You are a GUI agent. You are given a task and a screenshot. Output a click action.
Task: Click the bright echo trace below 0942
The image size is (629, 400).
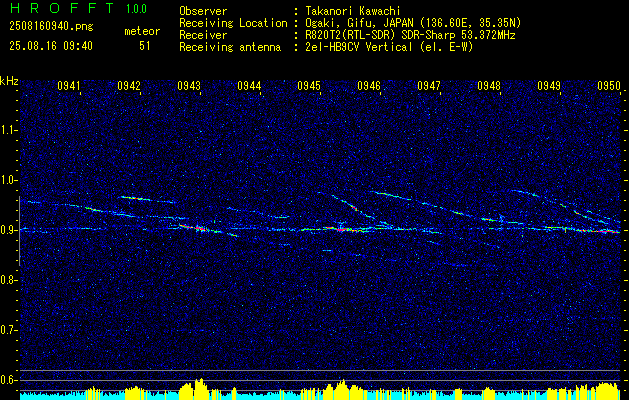pos(136,198)
